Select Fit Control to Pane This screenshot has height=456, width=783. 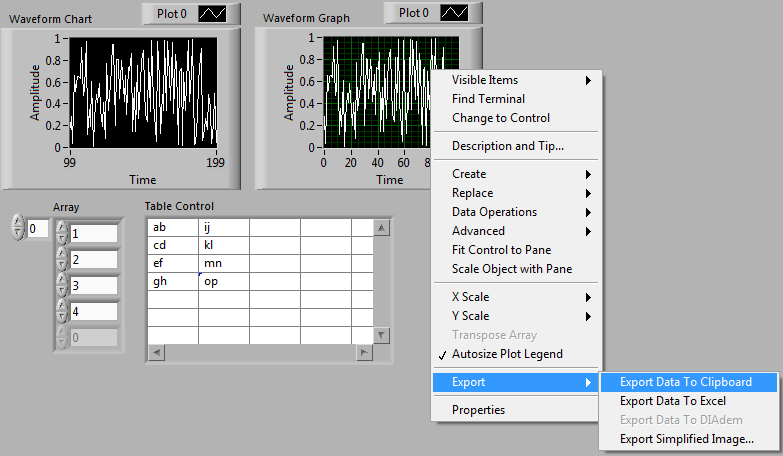(x=516, y=250)
